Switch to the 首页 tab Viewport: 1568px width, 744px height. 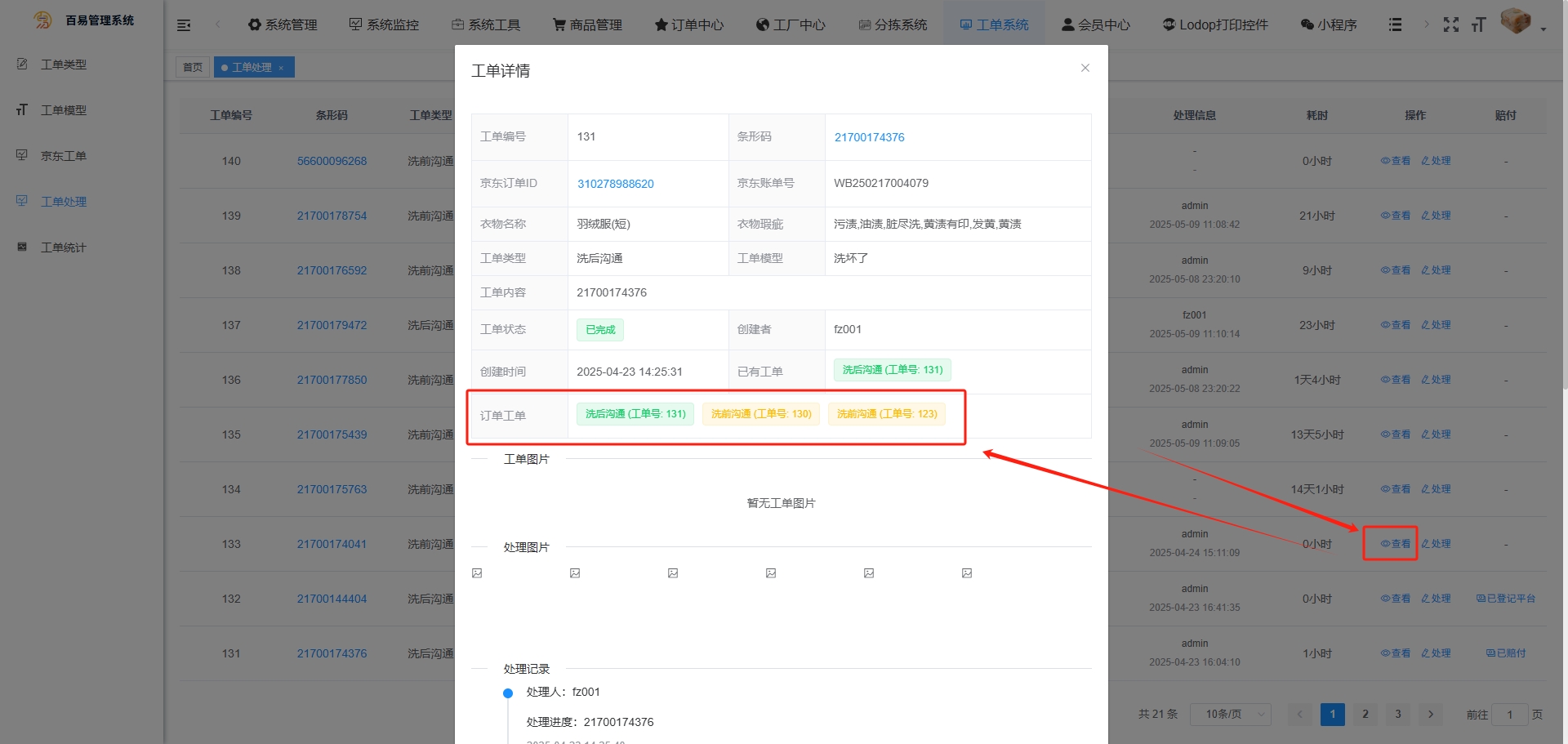coord(193,68)
